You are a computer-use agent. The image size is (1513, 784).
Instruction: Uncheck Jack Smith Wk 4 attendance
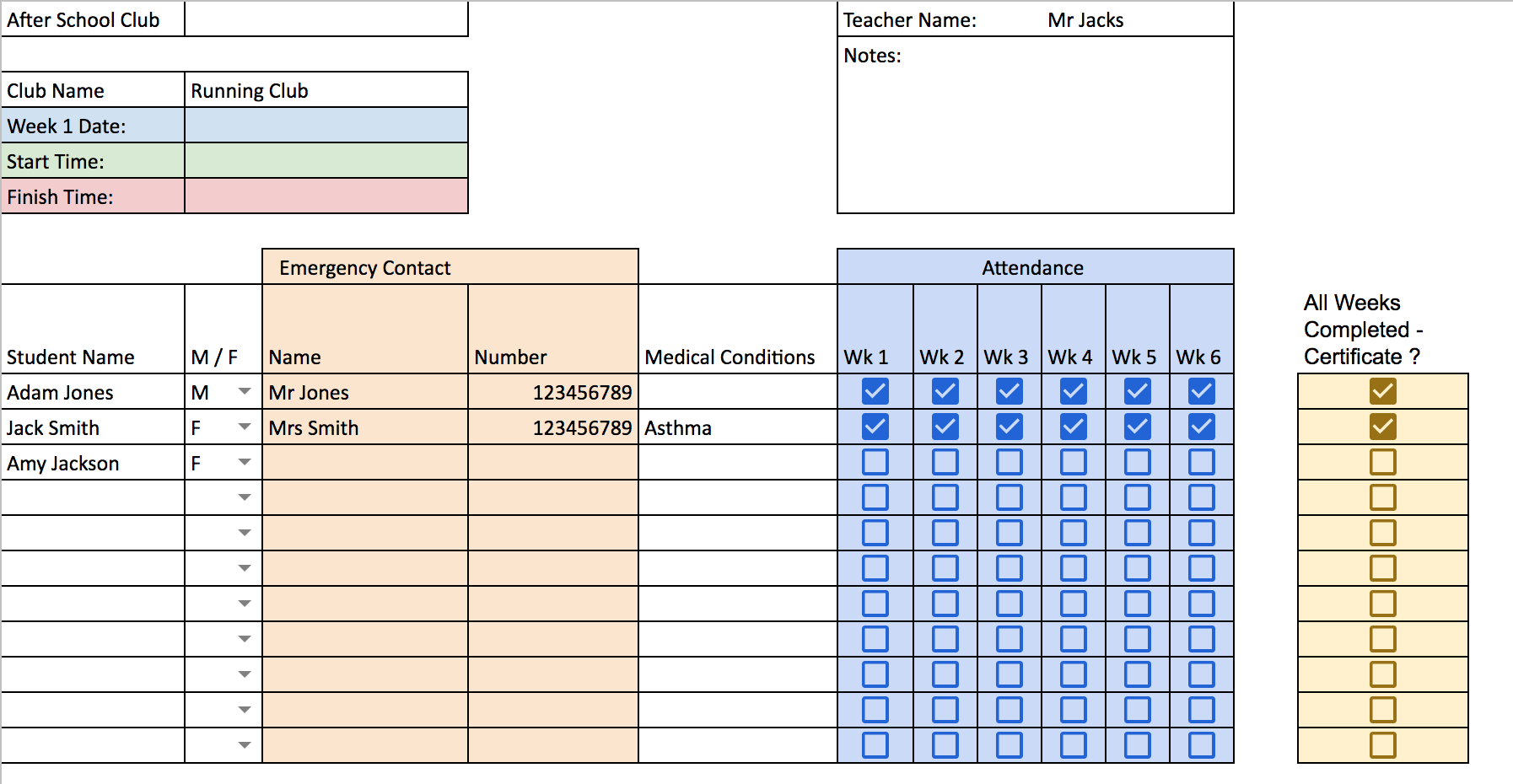[1073, 427]
